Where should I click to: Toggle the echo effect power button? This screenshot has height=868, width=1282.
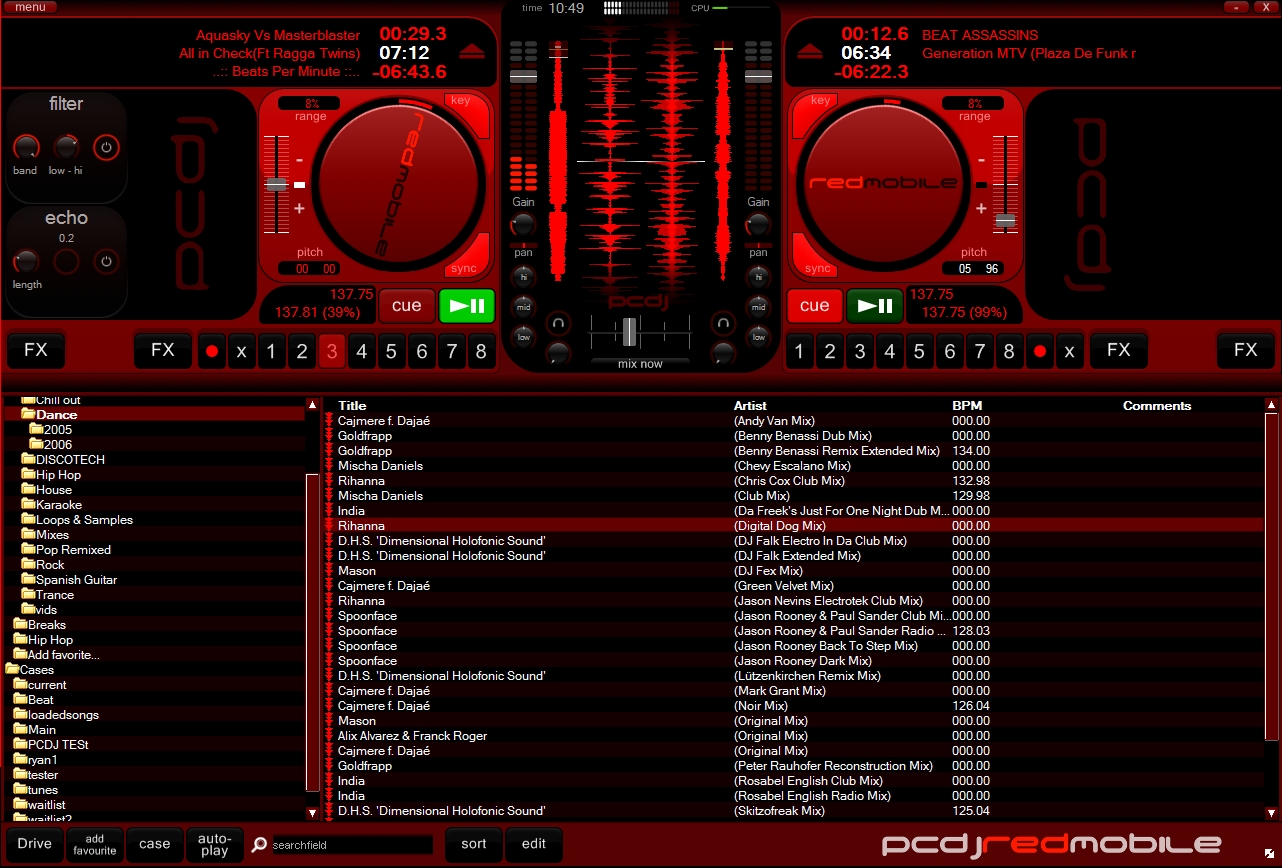(106, 262)
